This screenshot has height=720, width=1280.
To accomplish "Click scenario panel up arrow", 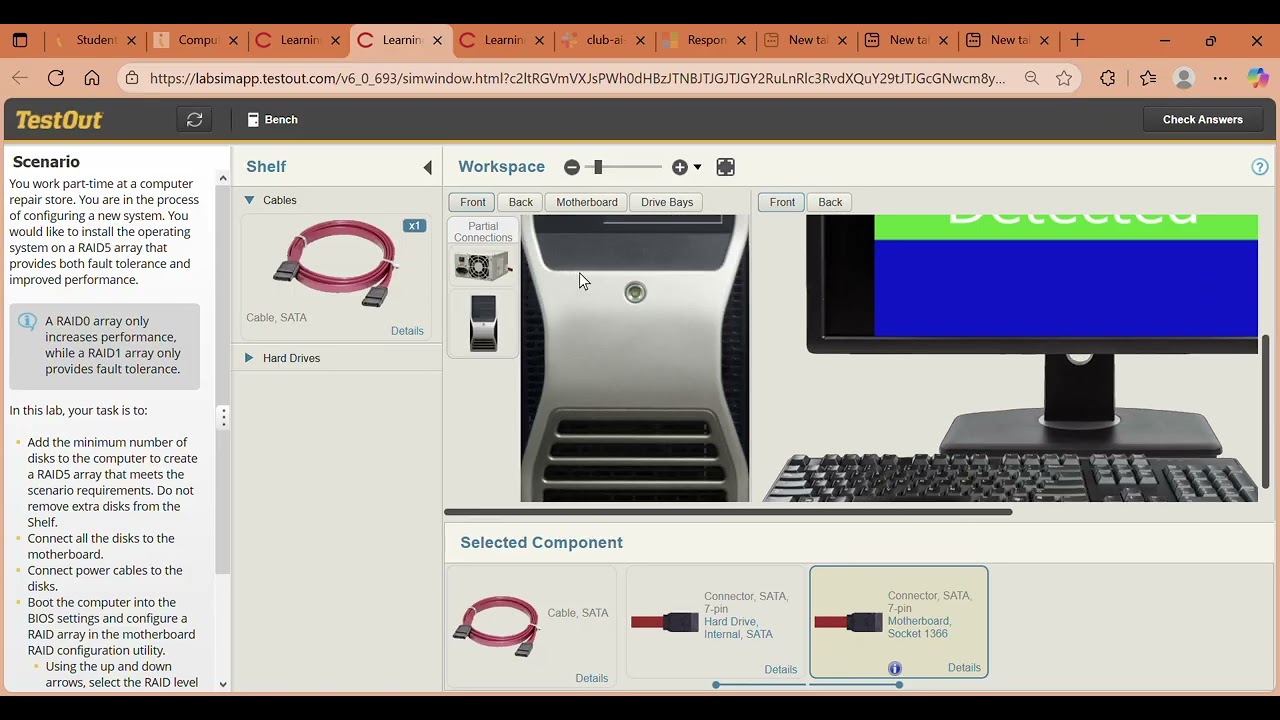I will coord(223,179).
